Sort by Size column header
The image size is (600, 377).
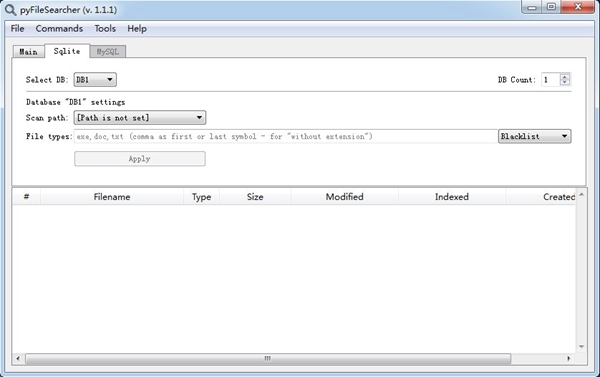(x=255, y=197)
